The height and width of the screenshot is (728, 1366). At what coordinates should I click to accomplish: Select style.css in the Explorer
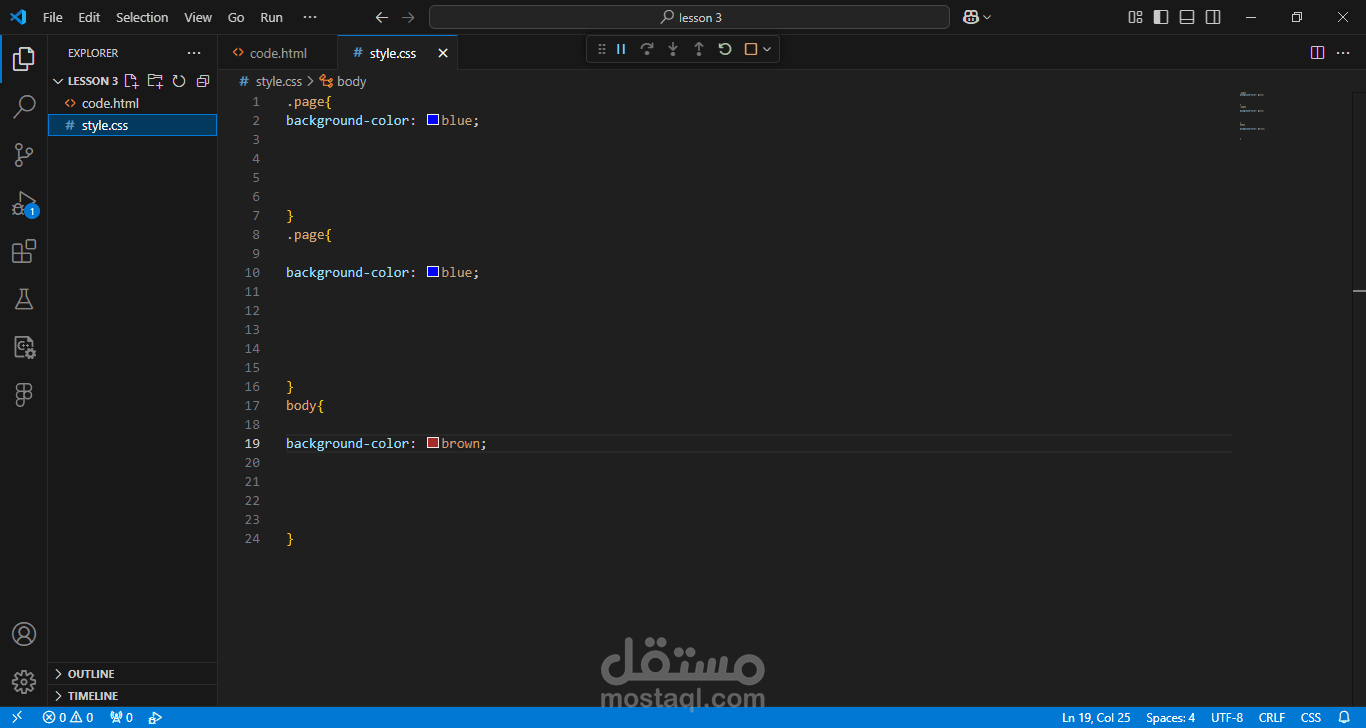[x=132, y=125]
